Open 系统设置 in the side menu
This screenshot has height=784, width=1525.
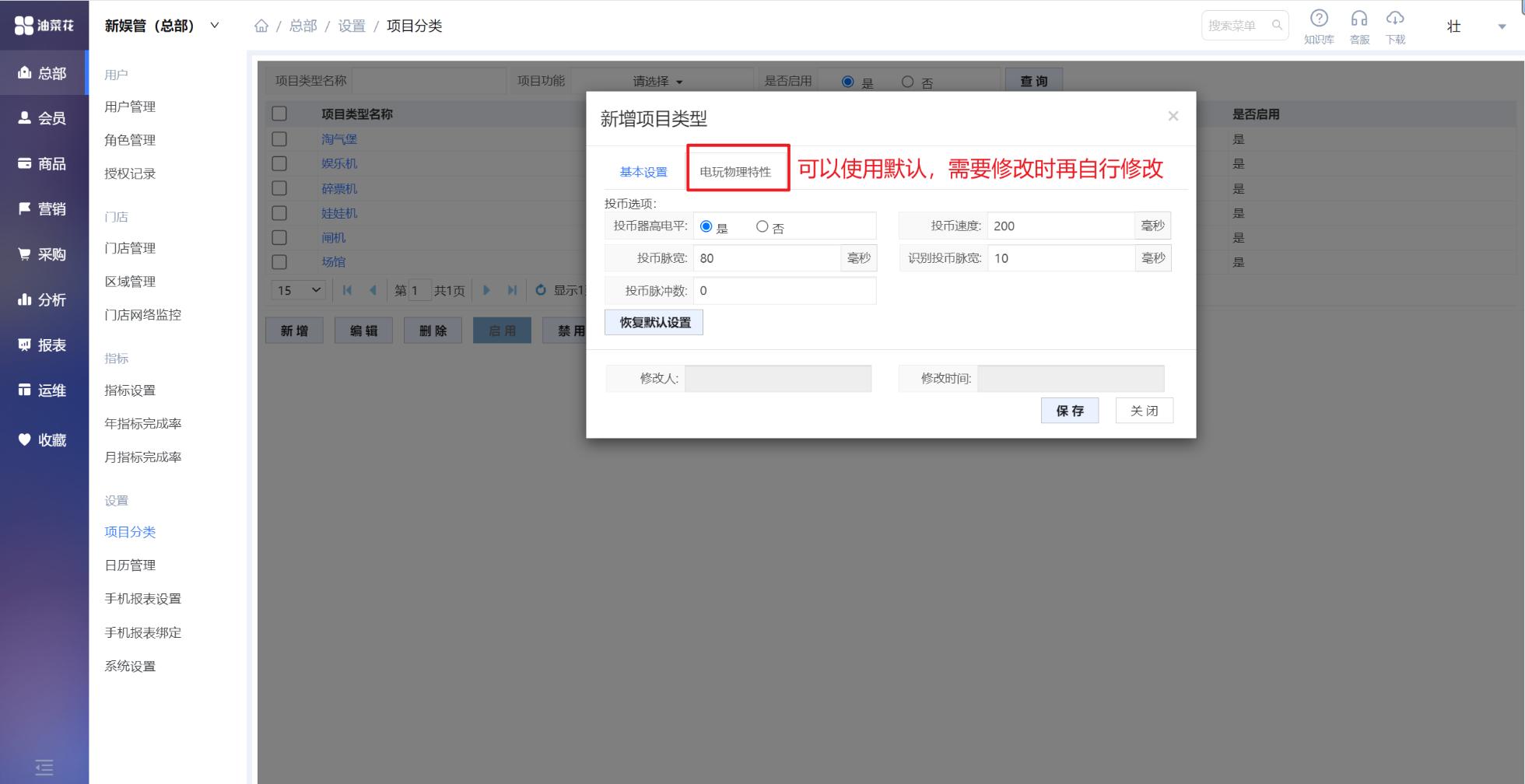pos(130,667)
